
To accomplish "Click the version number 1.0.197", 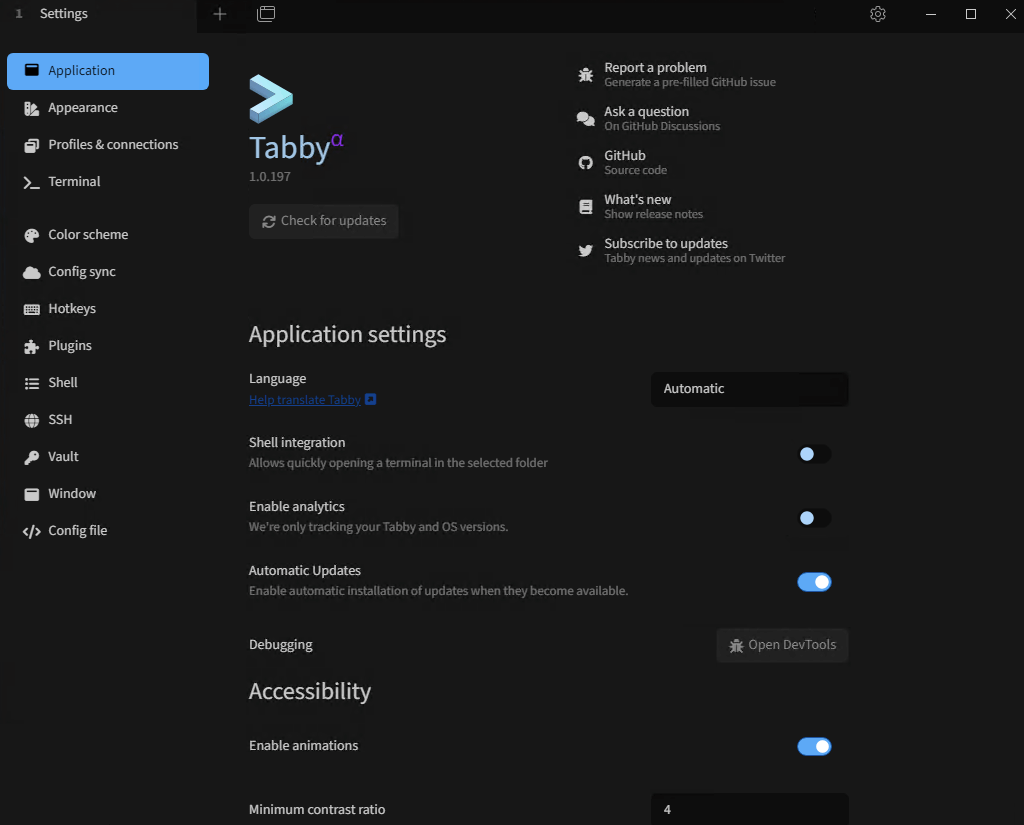I will point(270,176).
